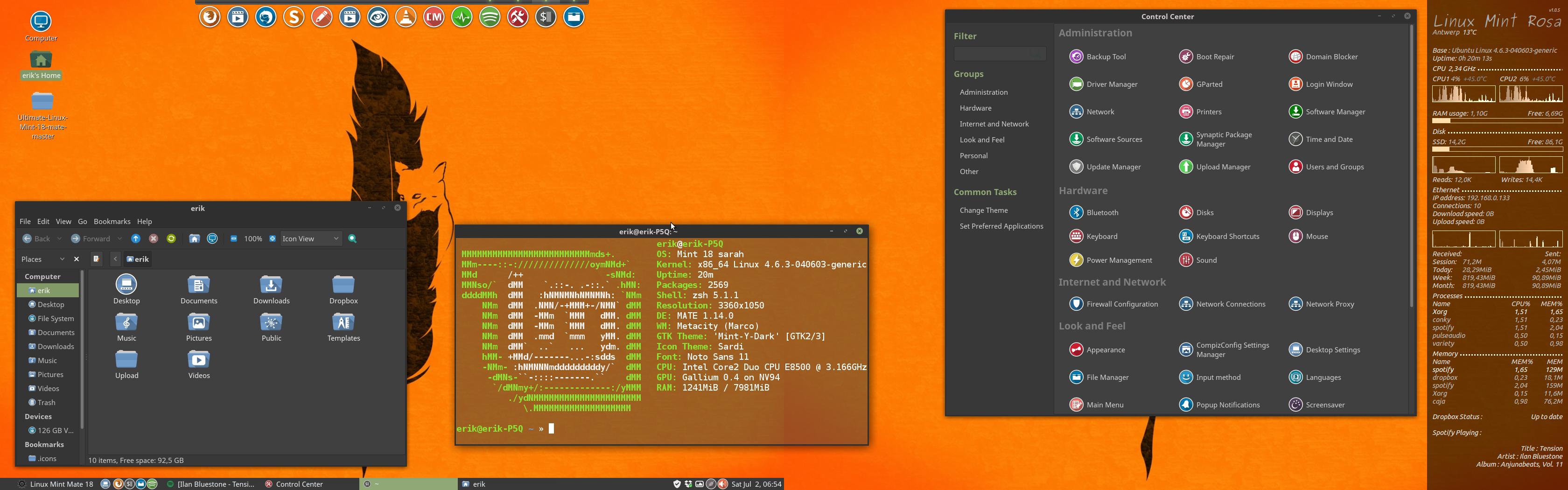
Task: Launch Firefox from the top dock
Action: 210,17
